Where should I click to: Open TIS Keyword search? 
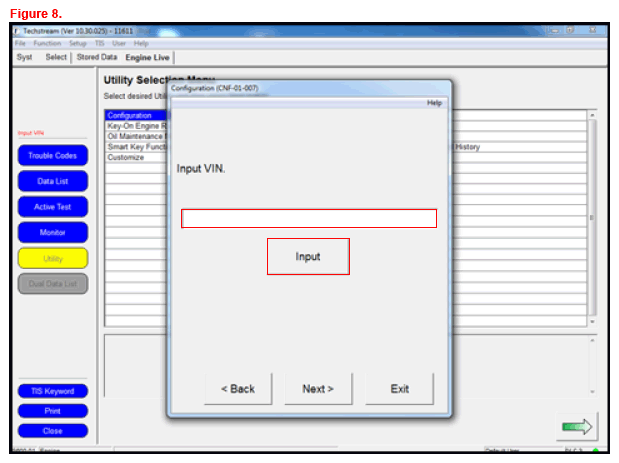(53, 391)
